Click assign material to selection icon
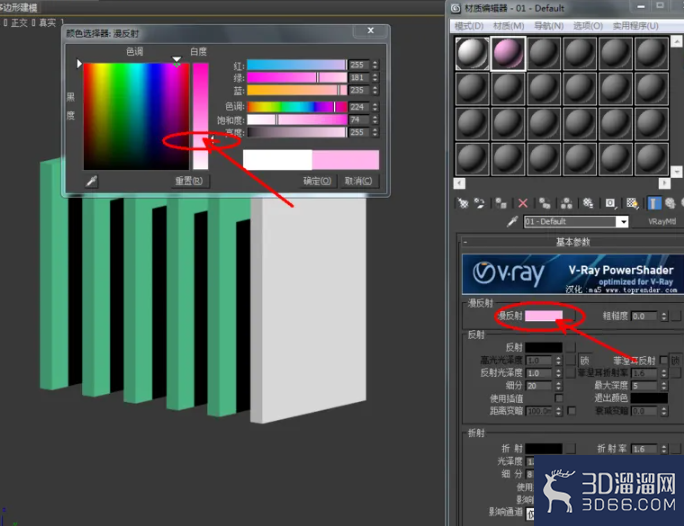Screen dimensions: 684x526 coord(501,203)
